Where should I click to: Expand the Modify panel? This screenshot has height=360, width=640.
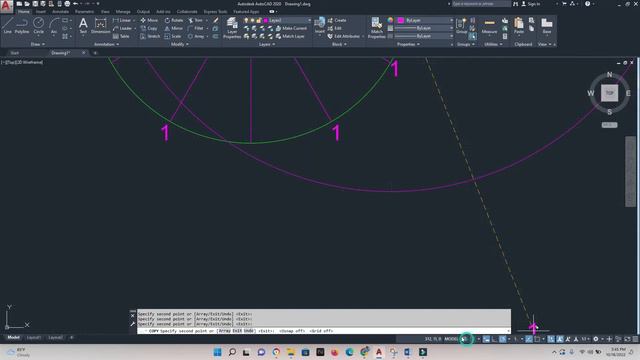point(180,44)
